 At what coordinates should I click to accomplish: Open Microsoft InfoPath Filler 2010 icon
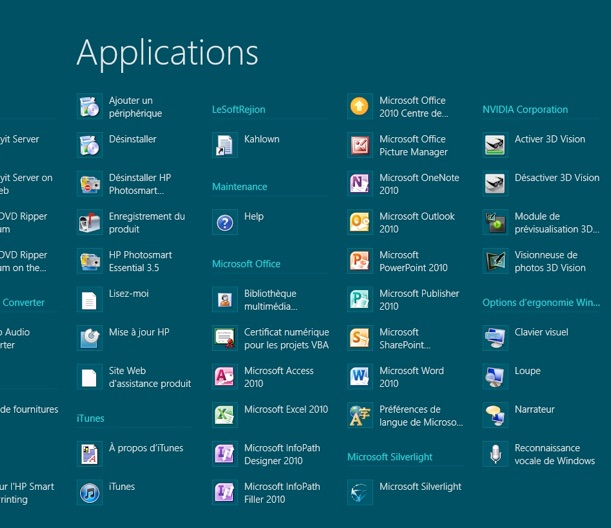(225, 493)
